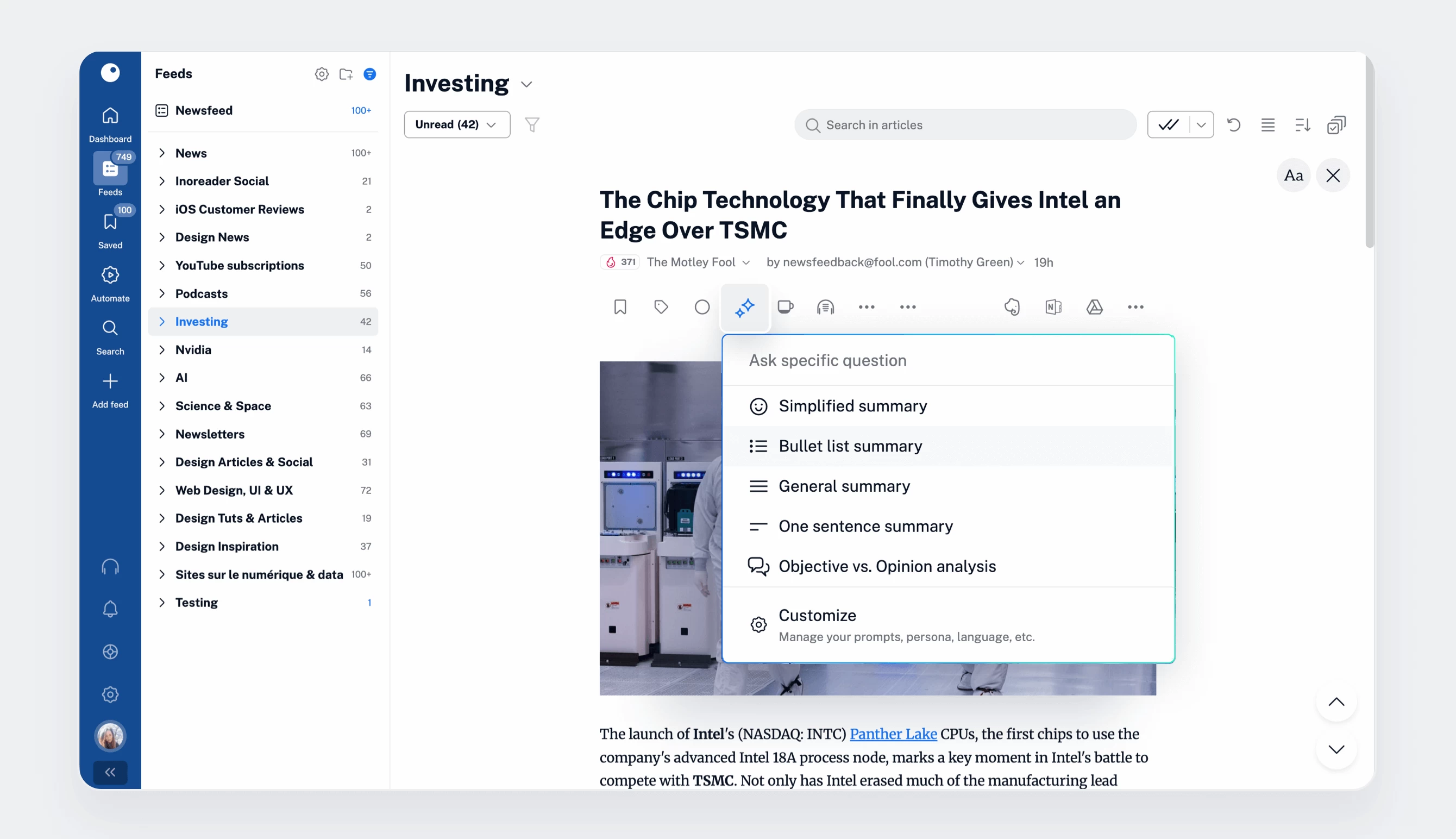The height and width of the screenshot is (839, 1456).
Task: Click the OneNote share icon
Action: [1053, 307]
